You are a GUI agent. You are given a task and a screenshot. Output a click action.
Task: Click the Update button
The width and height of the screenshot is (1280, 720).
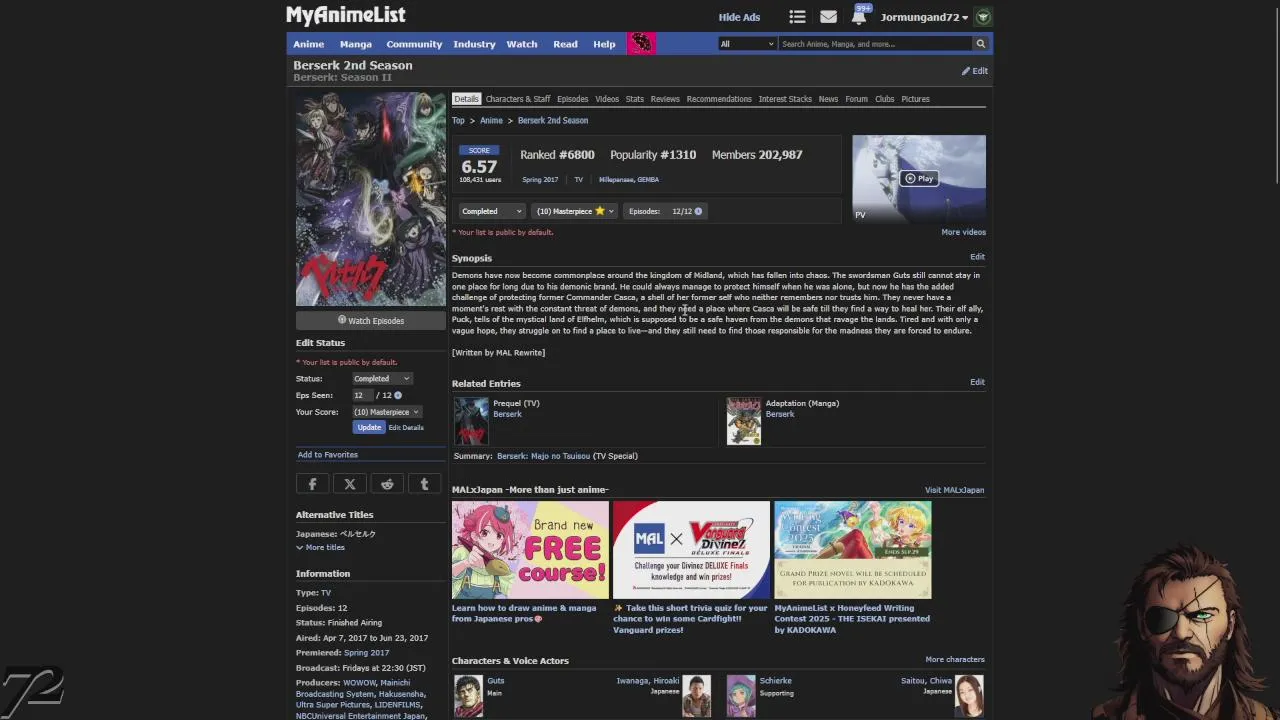click(369, 427)
